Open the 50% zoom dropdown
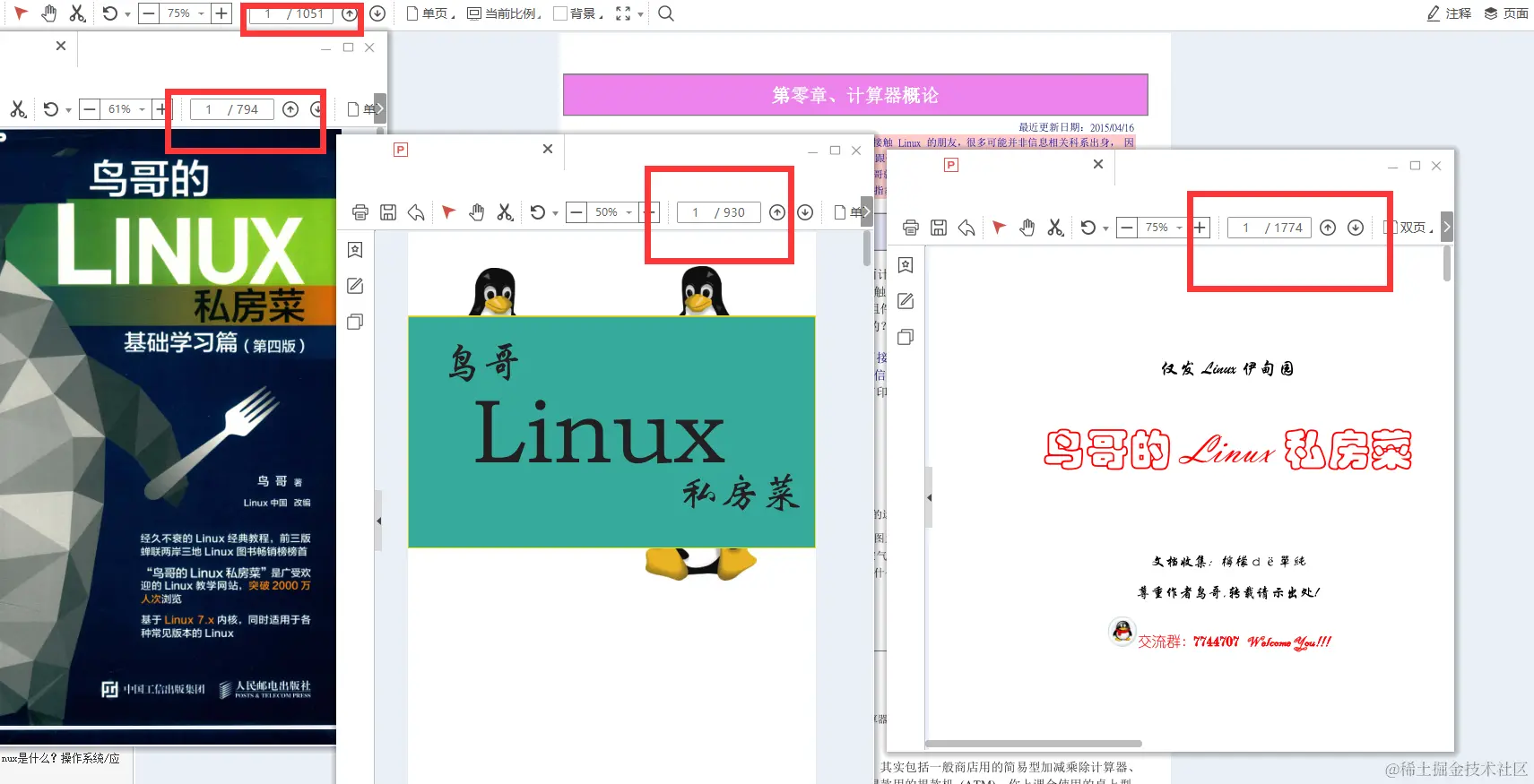Viewport: 1534px width, 784px height. [628, 212]
